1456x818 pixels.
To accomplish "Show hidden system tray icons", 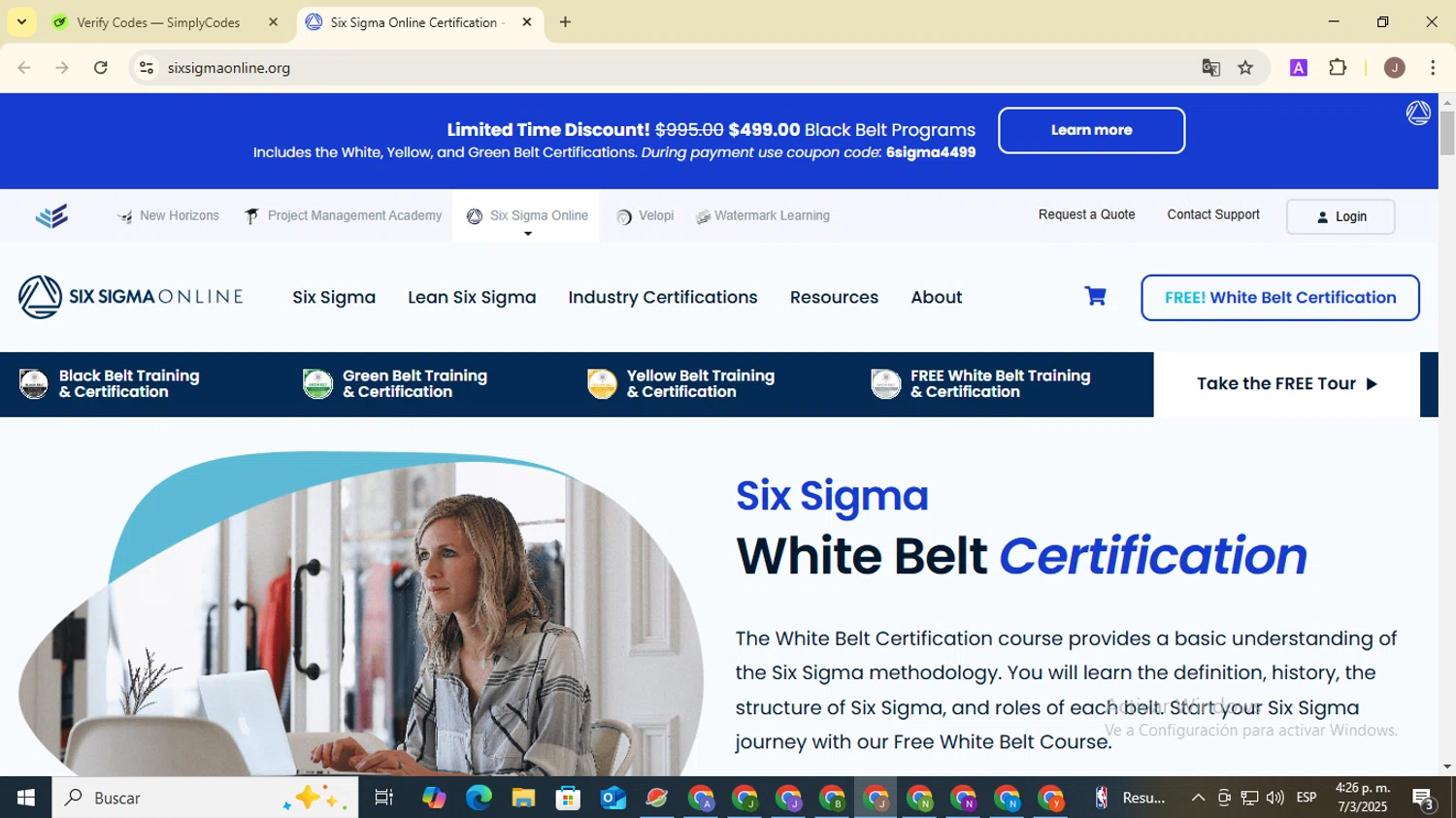I will click(1198, 798).
